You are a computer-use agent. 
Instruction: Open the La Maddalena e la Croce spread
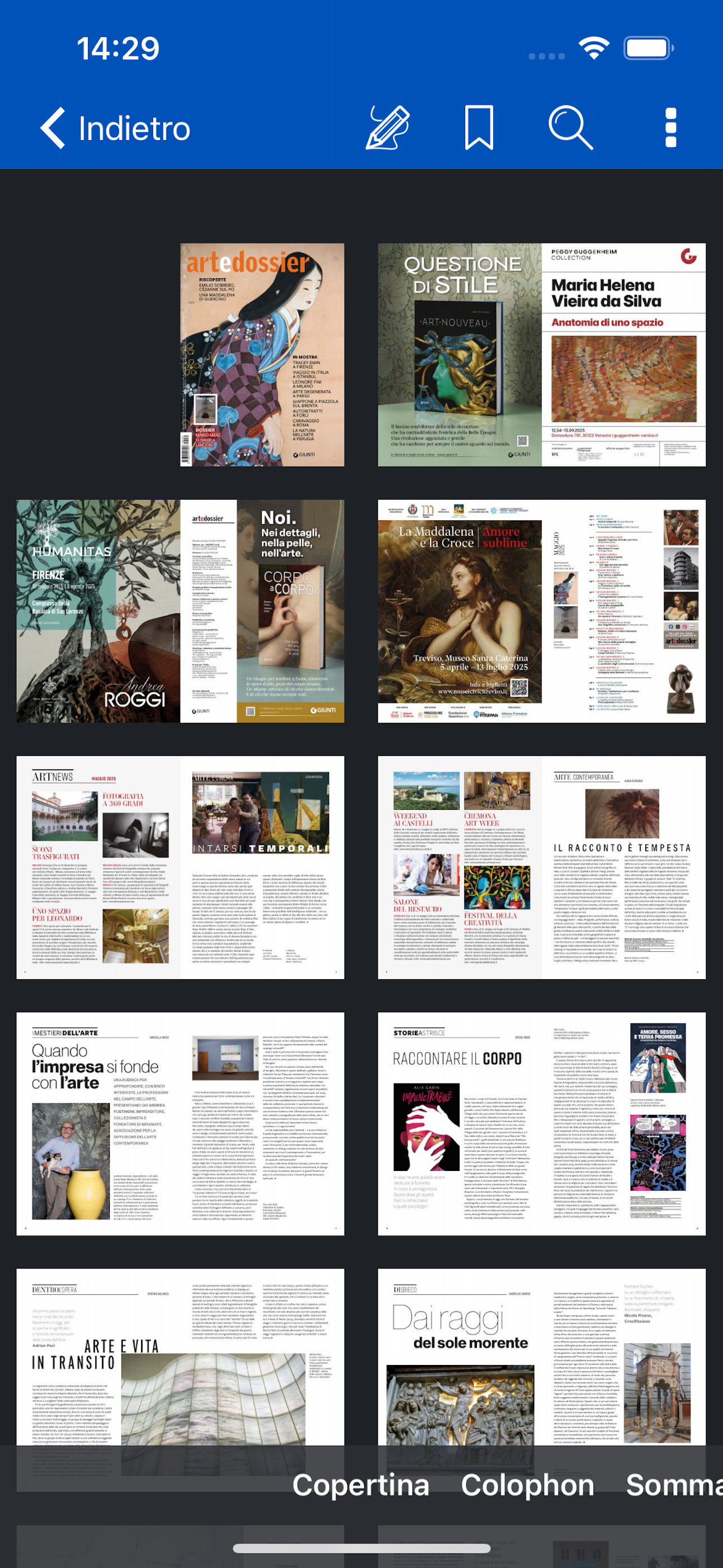point(541,611)
